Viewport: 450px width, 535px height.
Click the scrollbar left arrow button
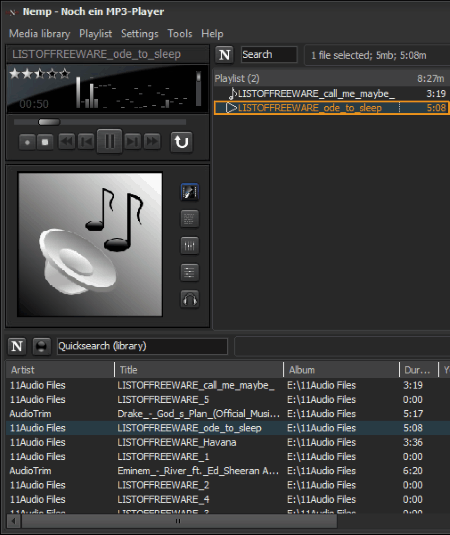tap(14, 521)
